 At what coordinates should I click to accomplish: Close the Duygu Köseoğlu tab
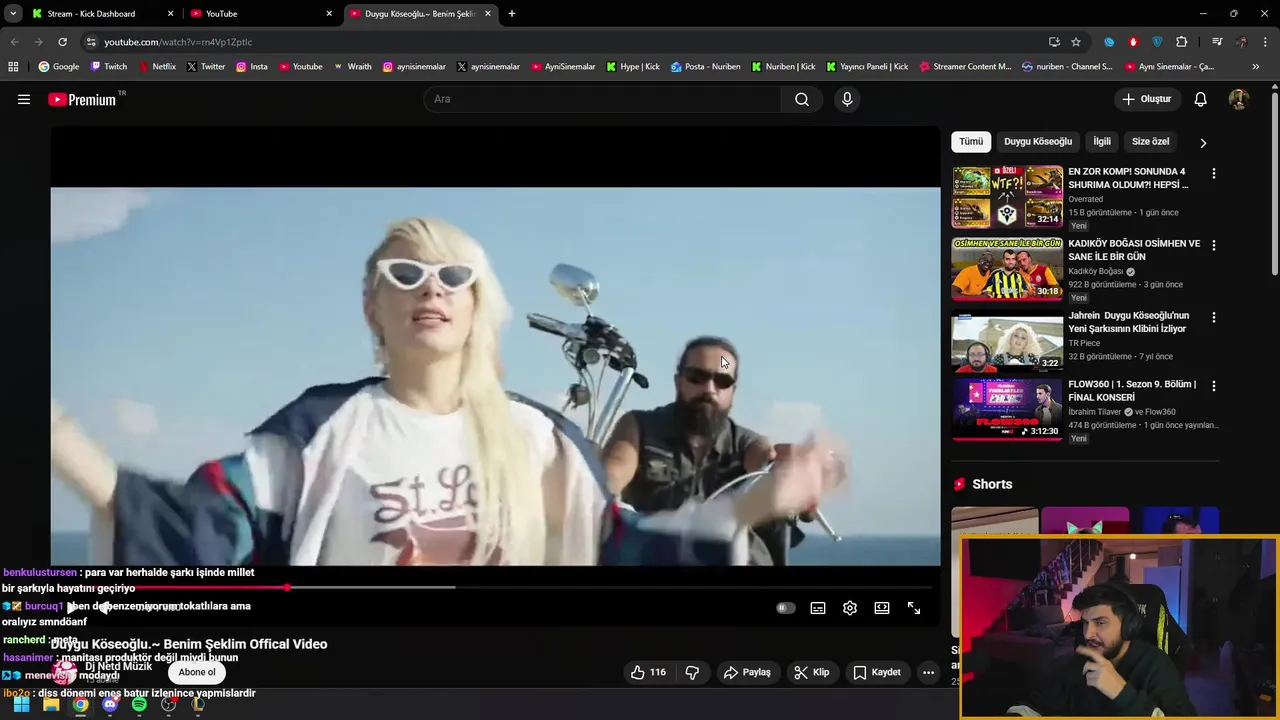click(x=488, y=14)
